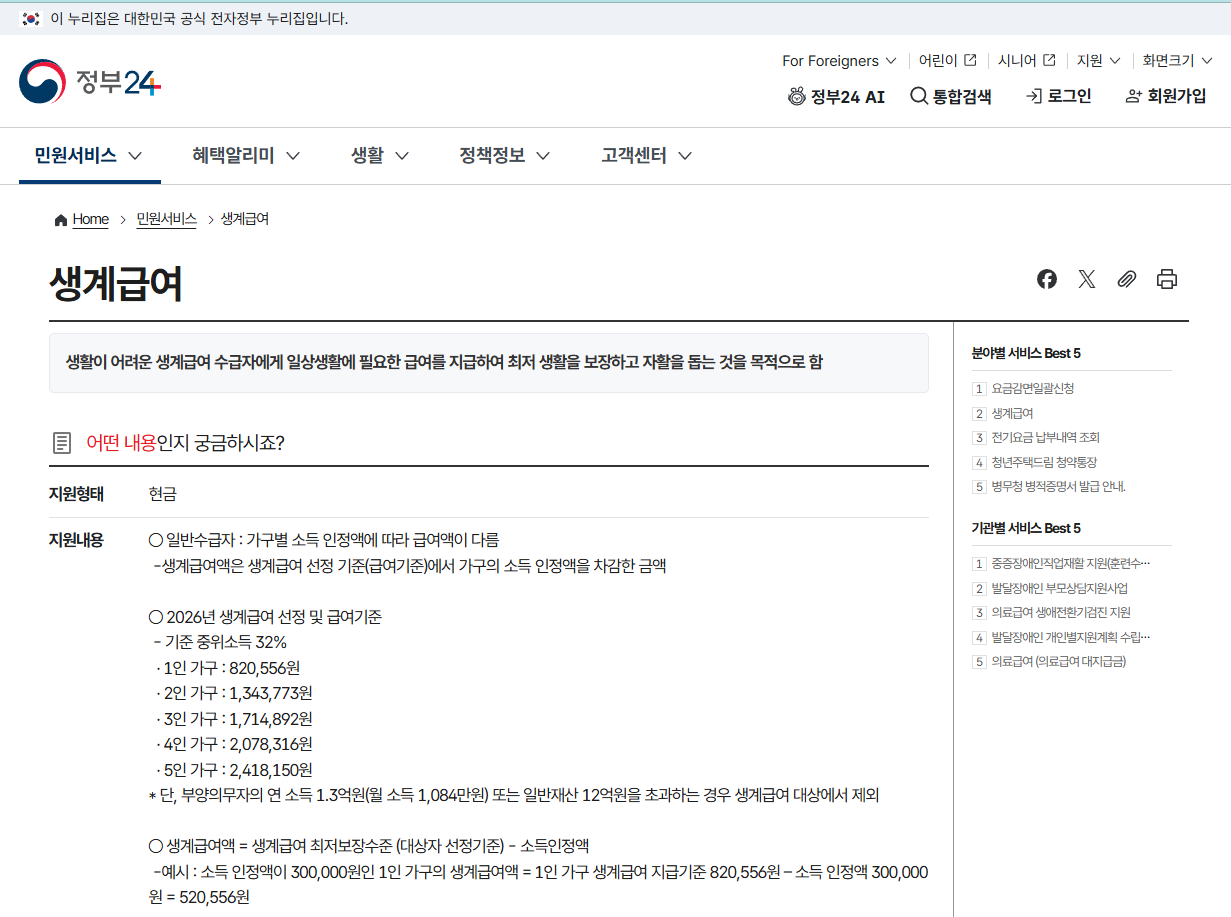
Task: Open 어린이 external link
Action: [x=948, y=61]
